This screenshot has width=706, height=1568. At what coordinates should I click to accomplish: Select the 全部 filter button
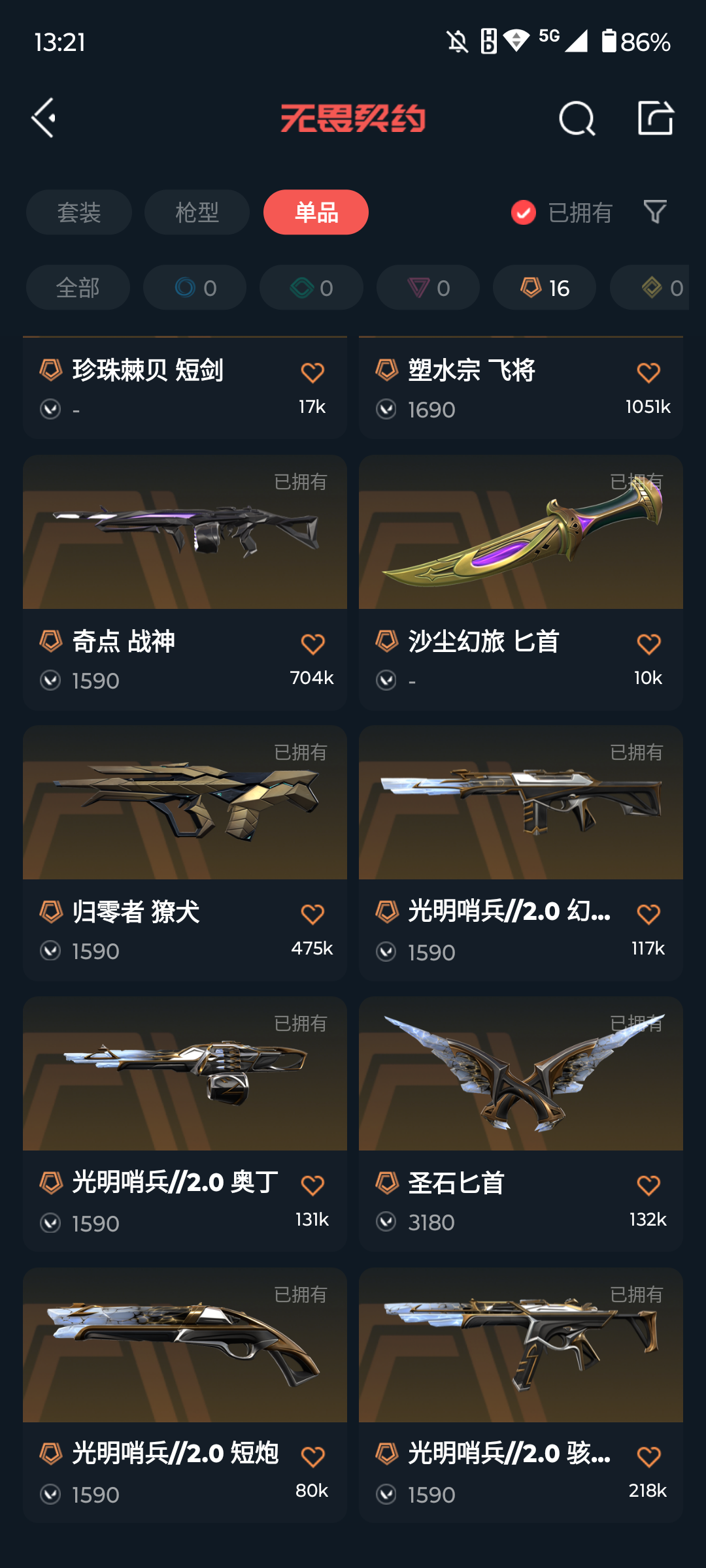[x=78, y=287]
